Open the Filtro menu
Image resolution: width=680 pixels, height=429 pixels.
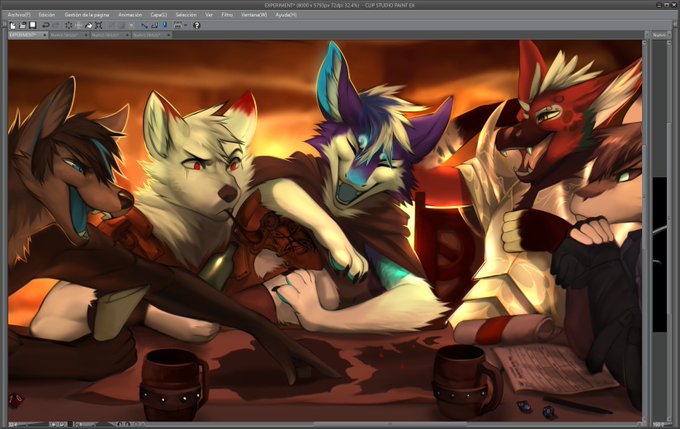point(227,15)
